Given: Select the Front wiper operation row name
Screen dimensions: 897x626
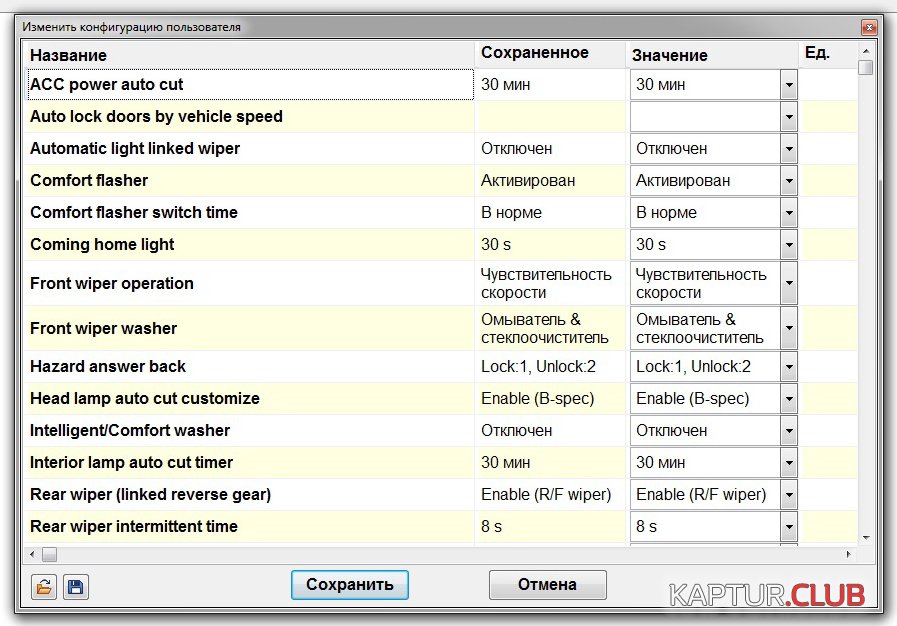Looking at the screenshot, I should [x=112, y=283].
